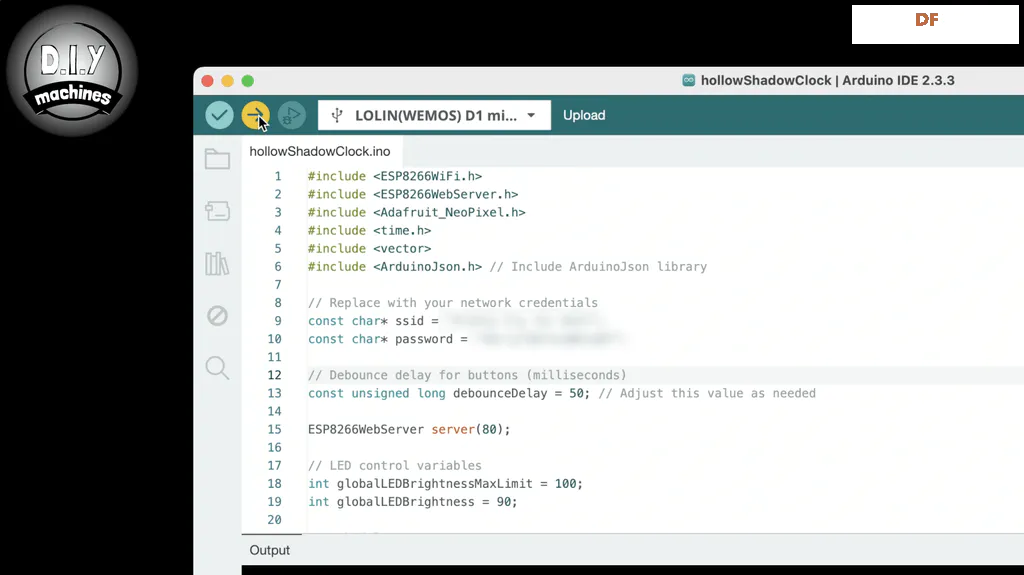Screen dimensions: 1024x575
Task: Click the D.I.Y machines logo
Action: coord(72,71)
